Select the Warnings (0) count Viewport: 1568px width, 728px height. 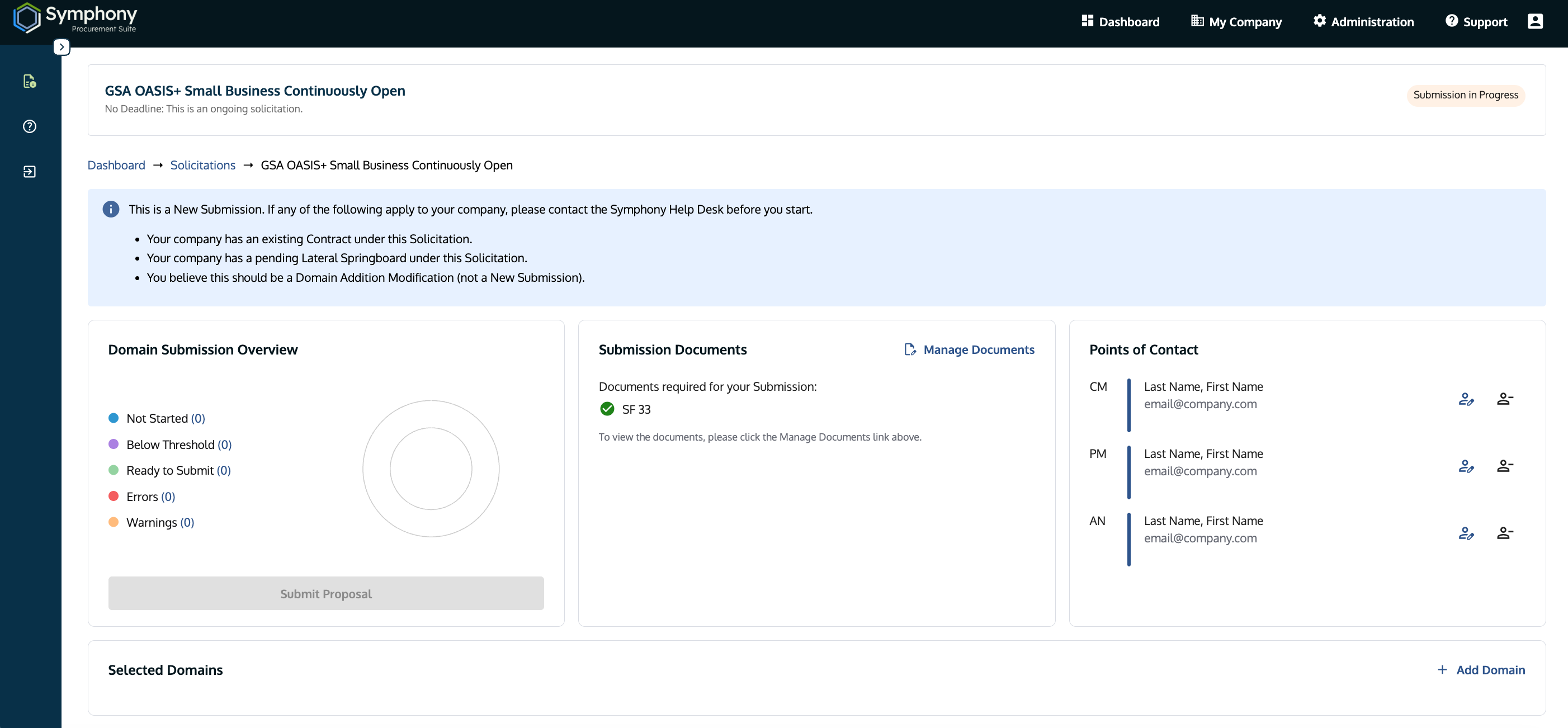pyautogui.click(x=187, y=522)
